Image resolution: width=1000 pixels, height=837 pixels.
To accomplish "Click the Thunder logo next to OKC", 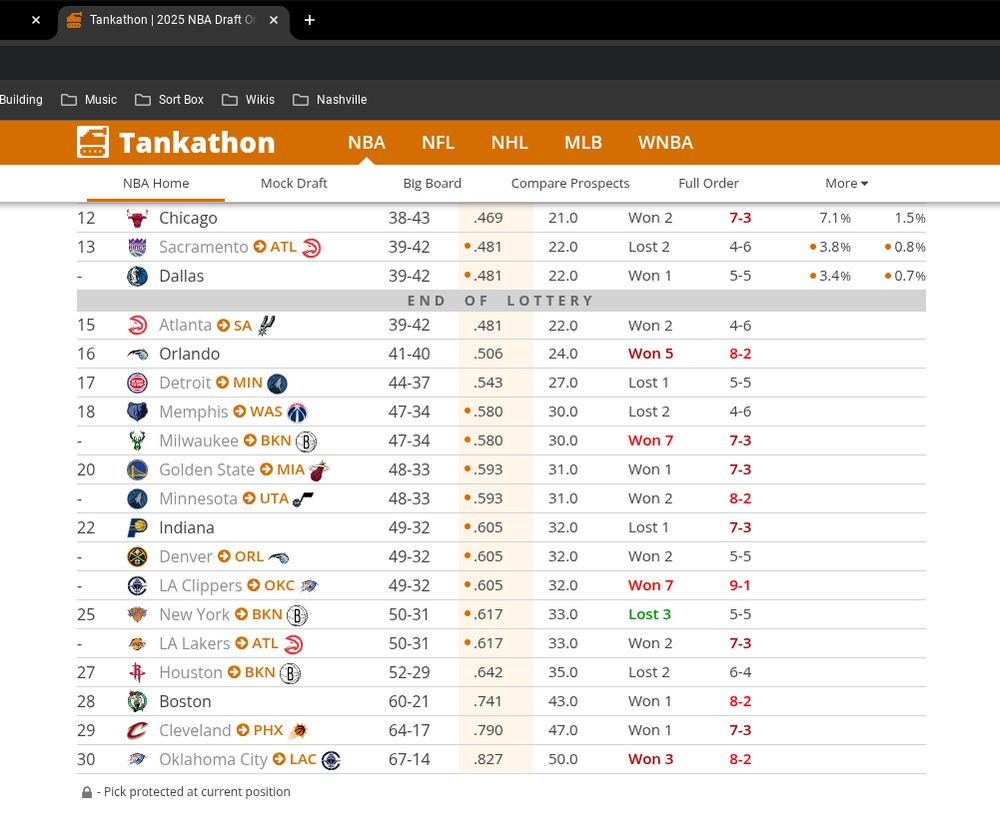I will tap(308, 586).
